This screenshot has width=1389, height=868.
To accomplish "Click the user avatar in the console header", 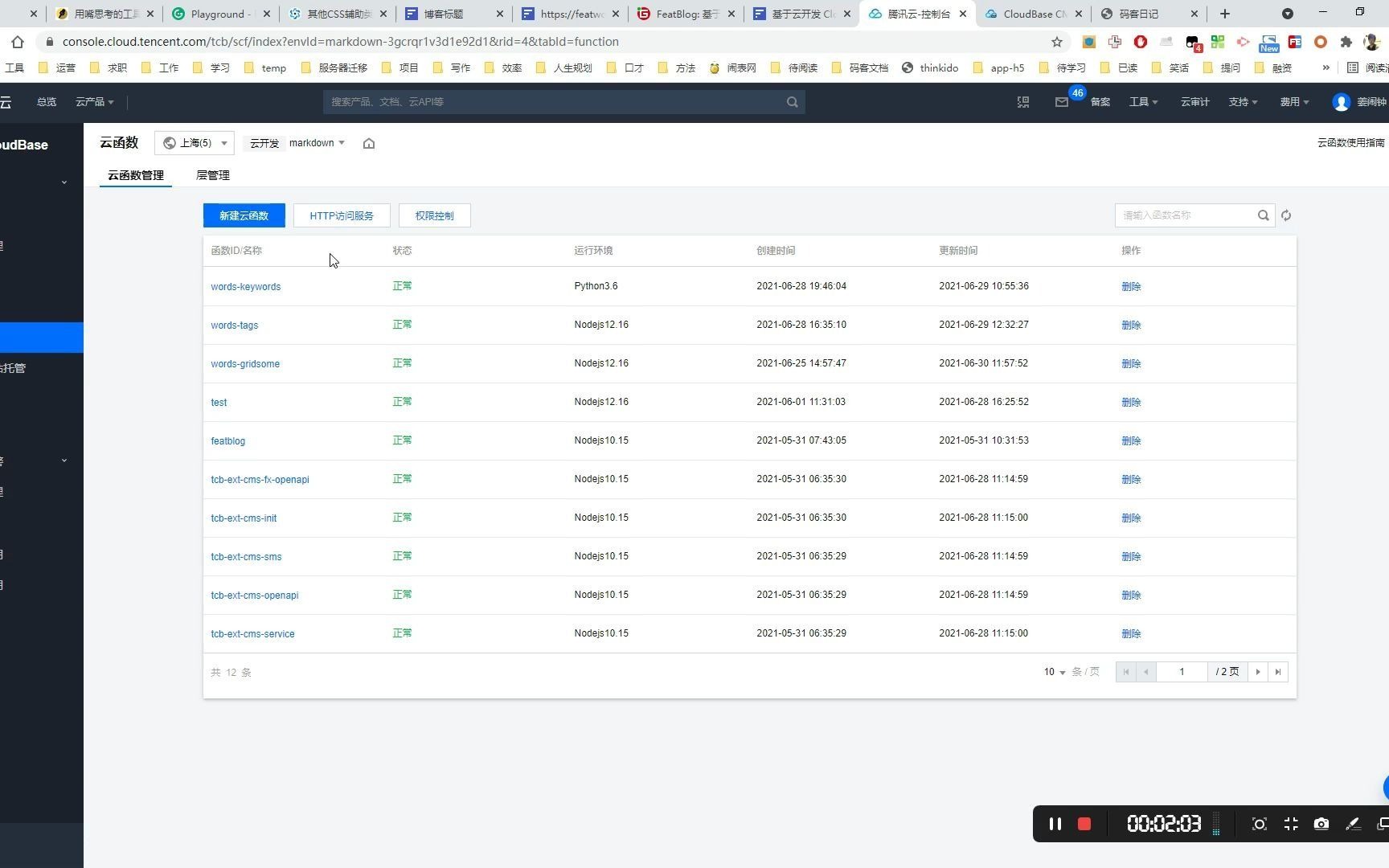I will (x=1341, y=102).
